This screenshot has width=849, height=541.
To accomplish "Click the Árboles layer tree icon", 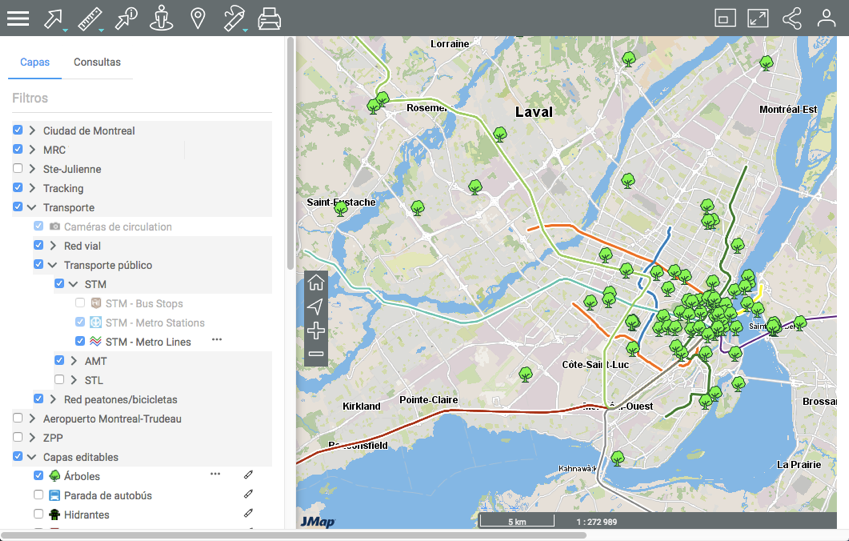I will click(x=55, y=476).
